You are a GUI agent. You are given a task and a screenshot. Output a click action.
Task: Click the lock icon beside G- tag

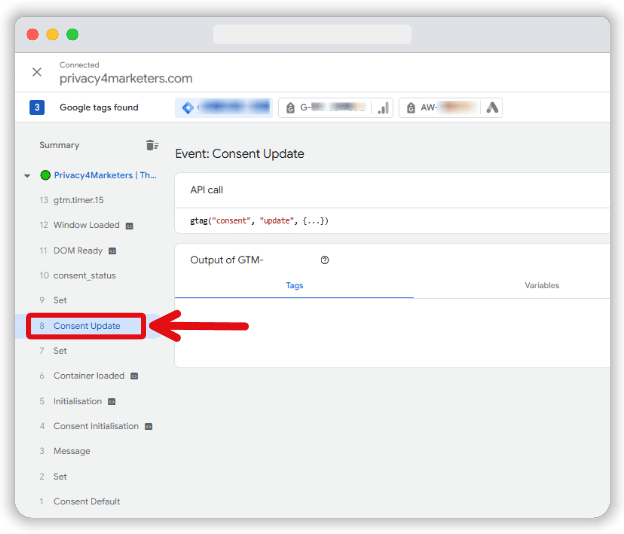[x=291, y=107]
